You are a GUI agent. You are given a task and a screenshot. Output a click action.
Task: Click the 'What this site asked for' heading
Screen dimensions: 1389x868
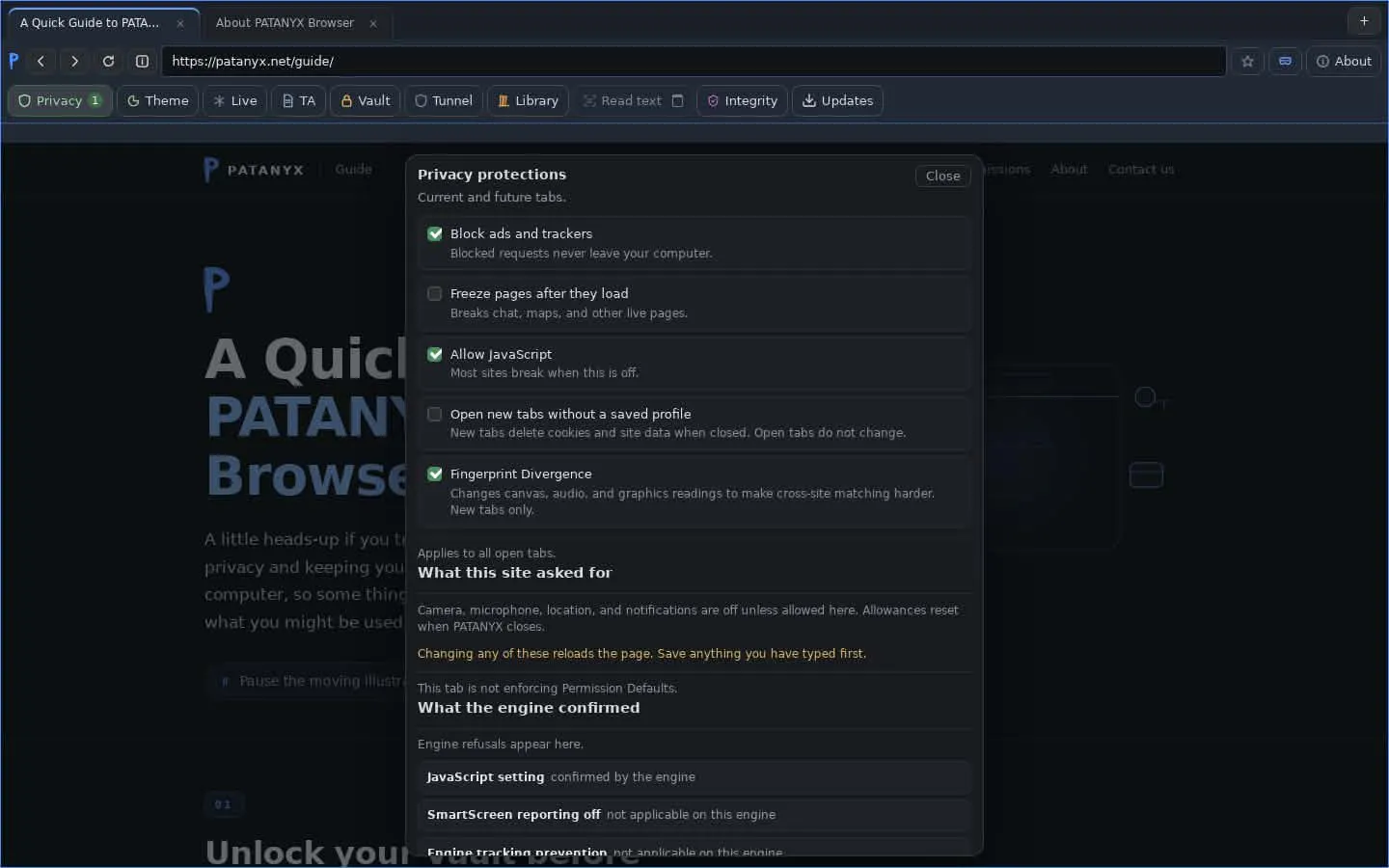pyautogui.click(x=514, y=573)
